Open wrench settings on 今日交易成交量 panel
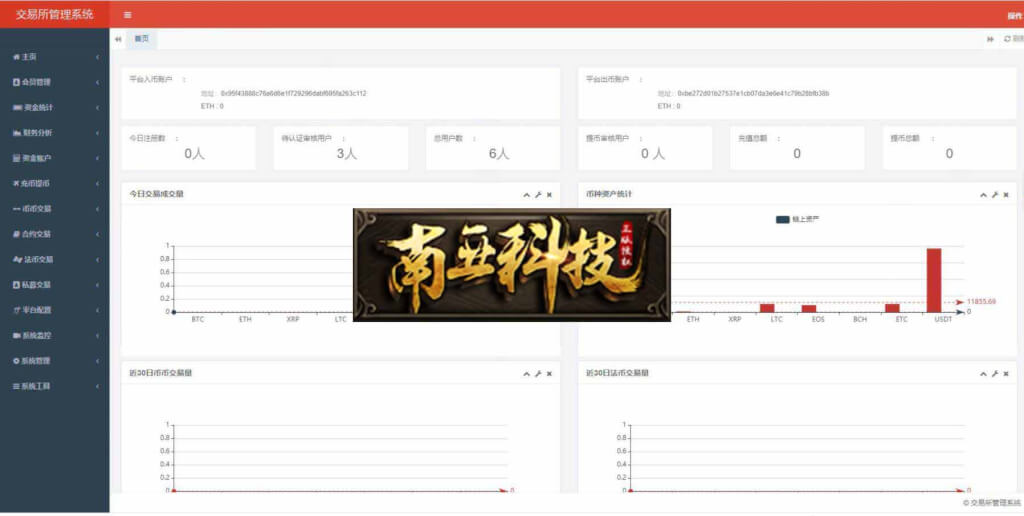Image resolution: width=1024 pixels, height=516 pixels. coord(538,195)
